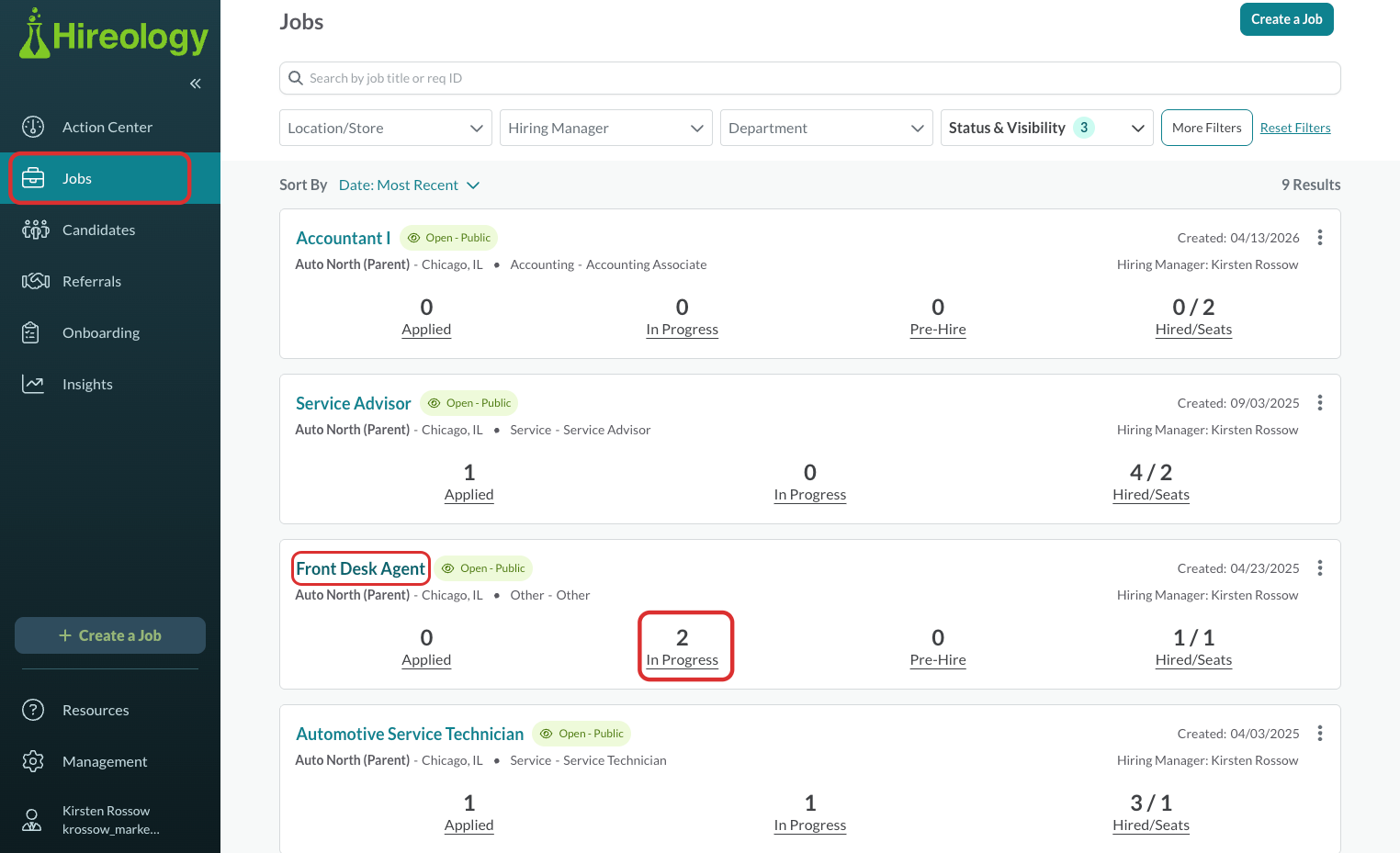Click the job title search field

pos(810,78)
